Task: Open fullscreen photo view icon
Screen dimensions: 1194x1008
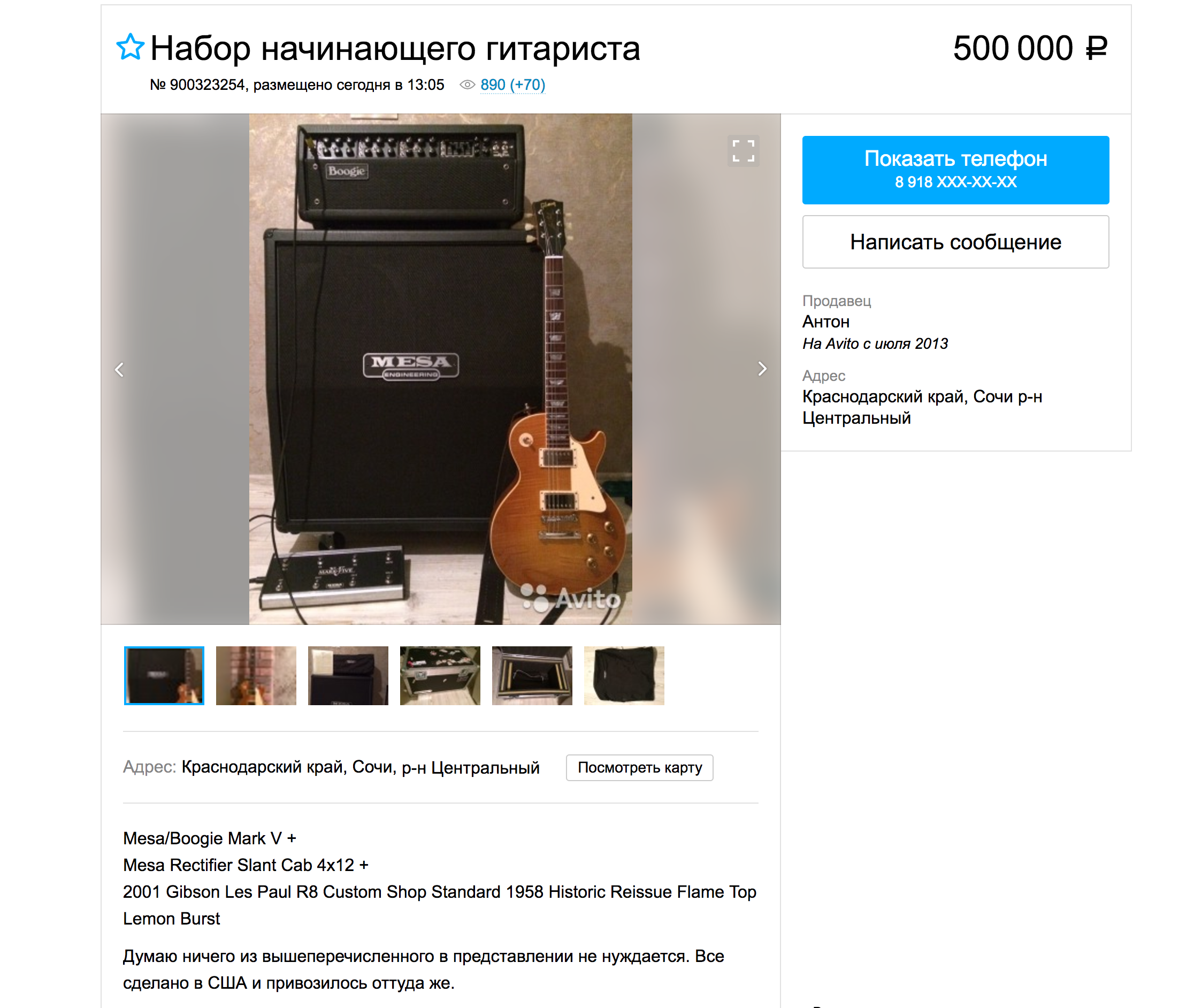Action: click(743, 151)
